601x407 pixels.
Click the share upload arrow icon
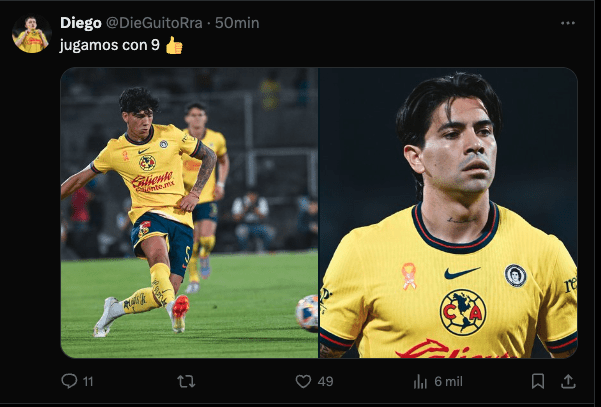(568, 381)
